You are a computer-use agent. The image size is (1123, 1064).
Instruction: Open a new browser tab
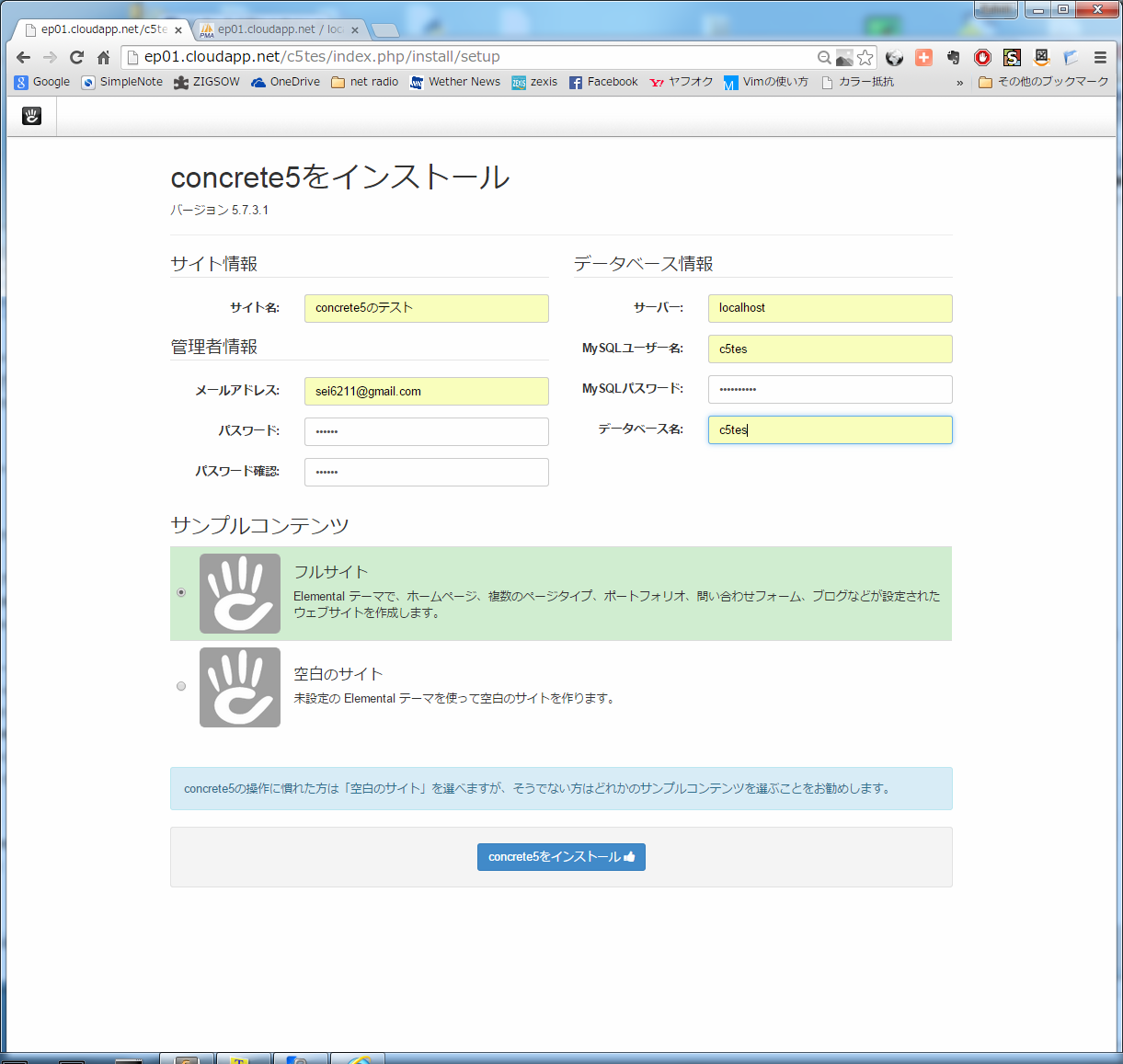384,30
